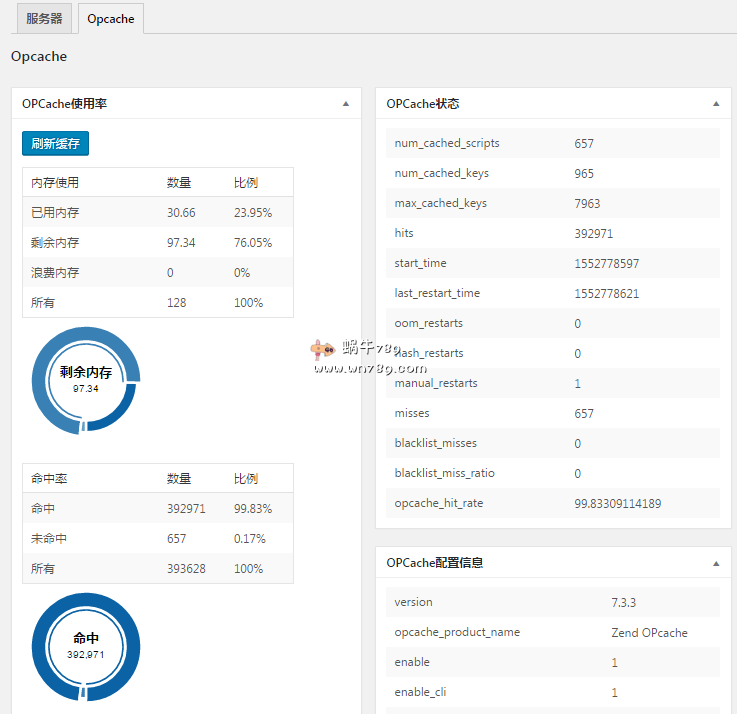Select the num_cached_scripts row
Image resolution: width=737 pixels, height=714 pixels.
[552, 143]
